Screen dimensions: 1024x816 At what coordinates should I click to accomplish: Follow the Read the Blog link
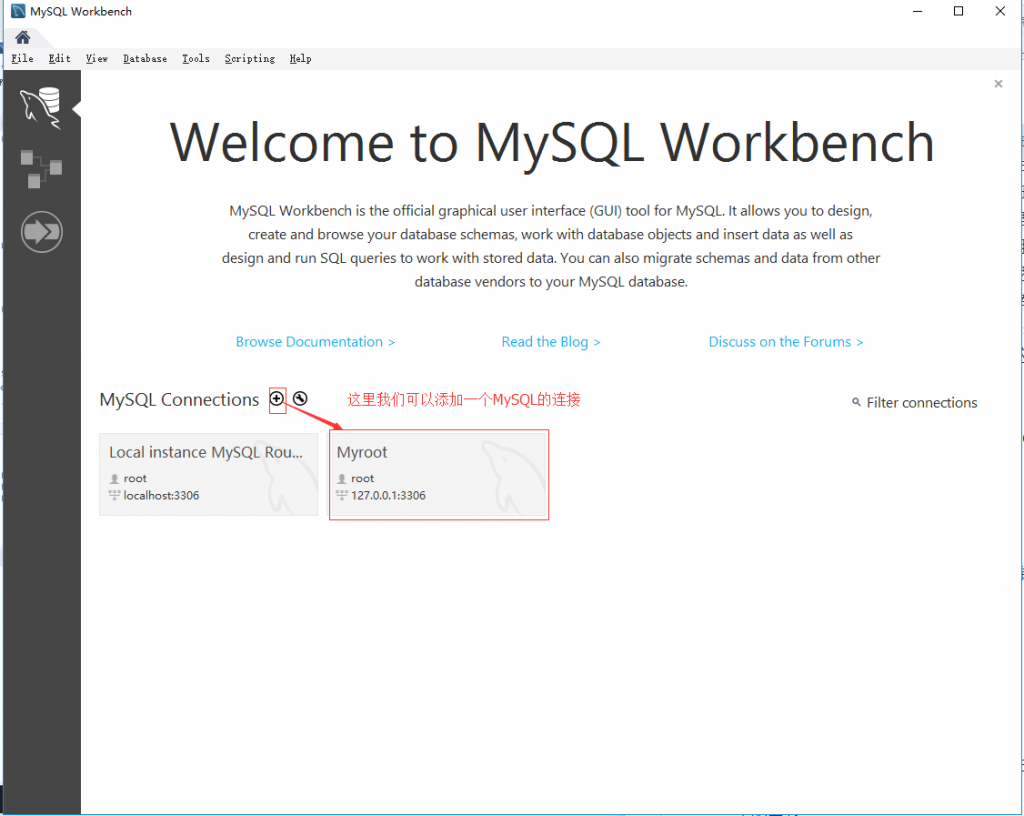click(551, 341)
